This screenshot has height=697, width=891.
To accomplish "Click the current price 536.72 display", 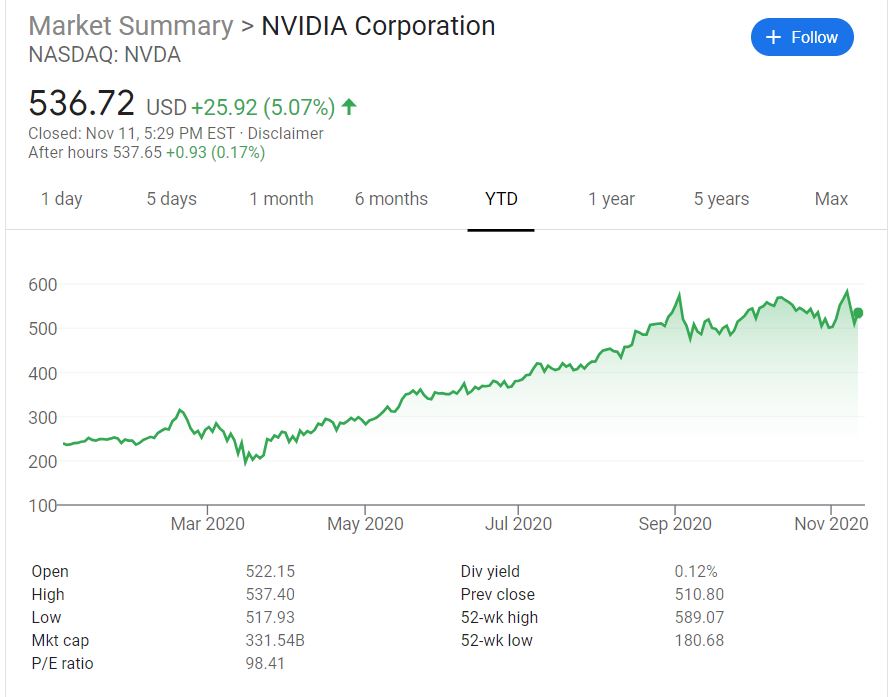I will tap(80, 103).
